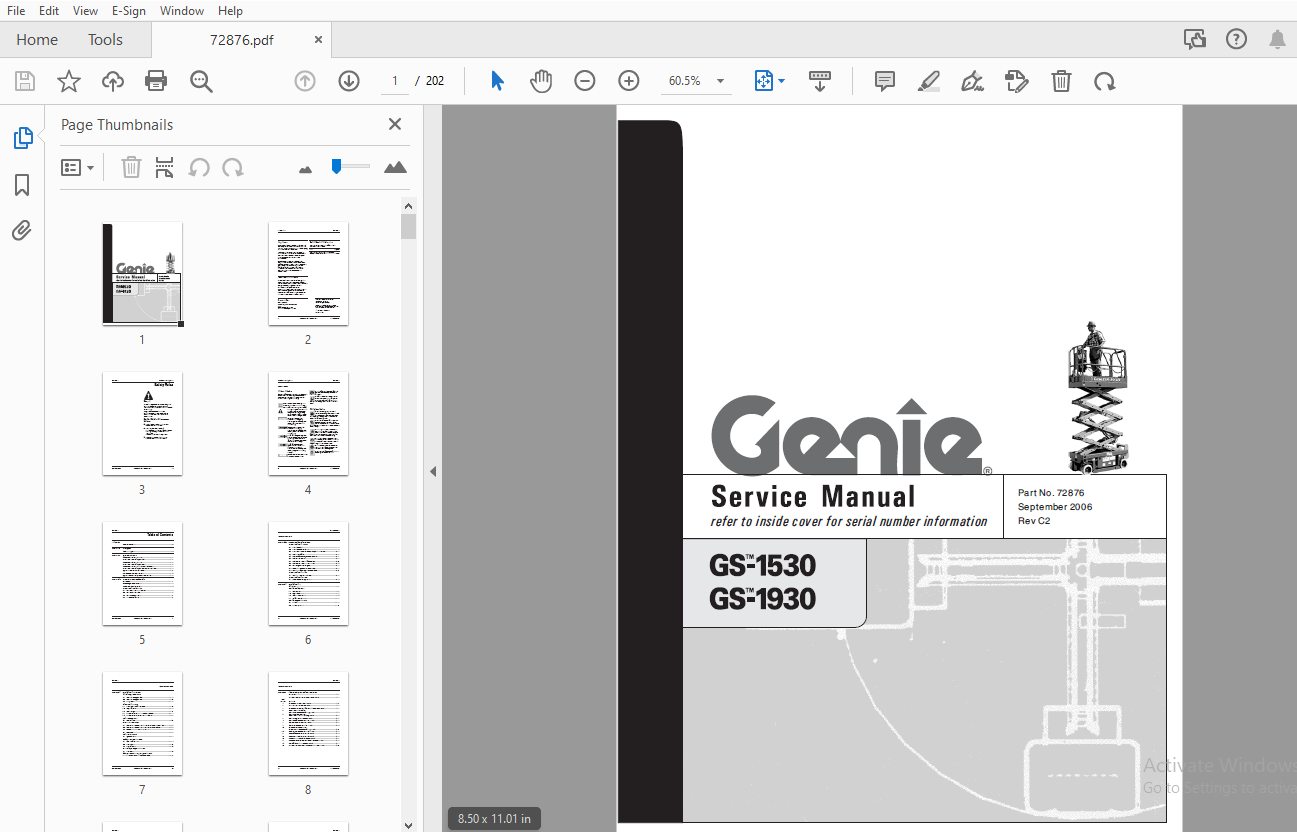Open the Sign document pen tool
The height and width of the screenshot is (832, 1297).
pyautogui.click(x=972, y=81)
